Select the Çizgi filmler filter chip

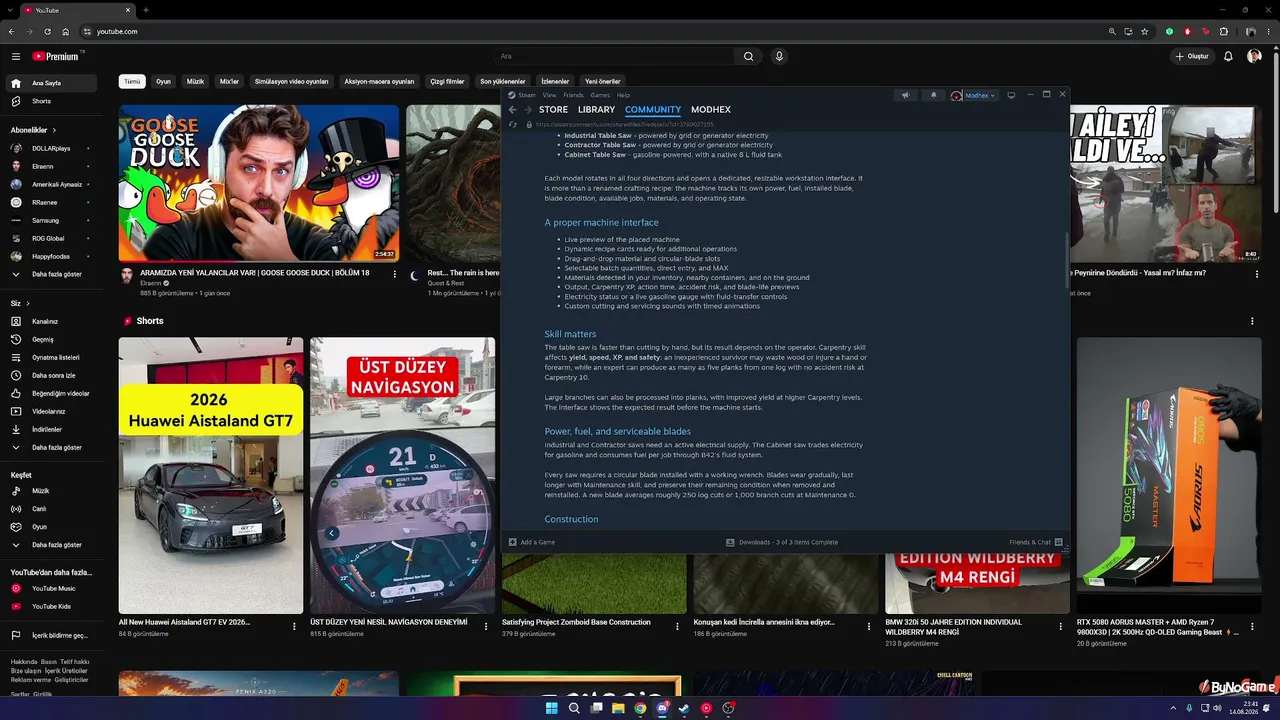[x=447, y=81]
